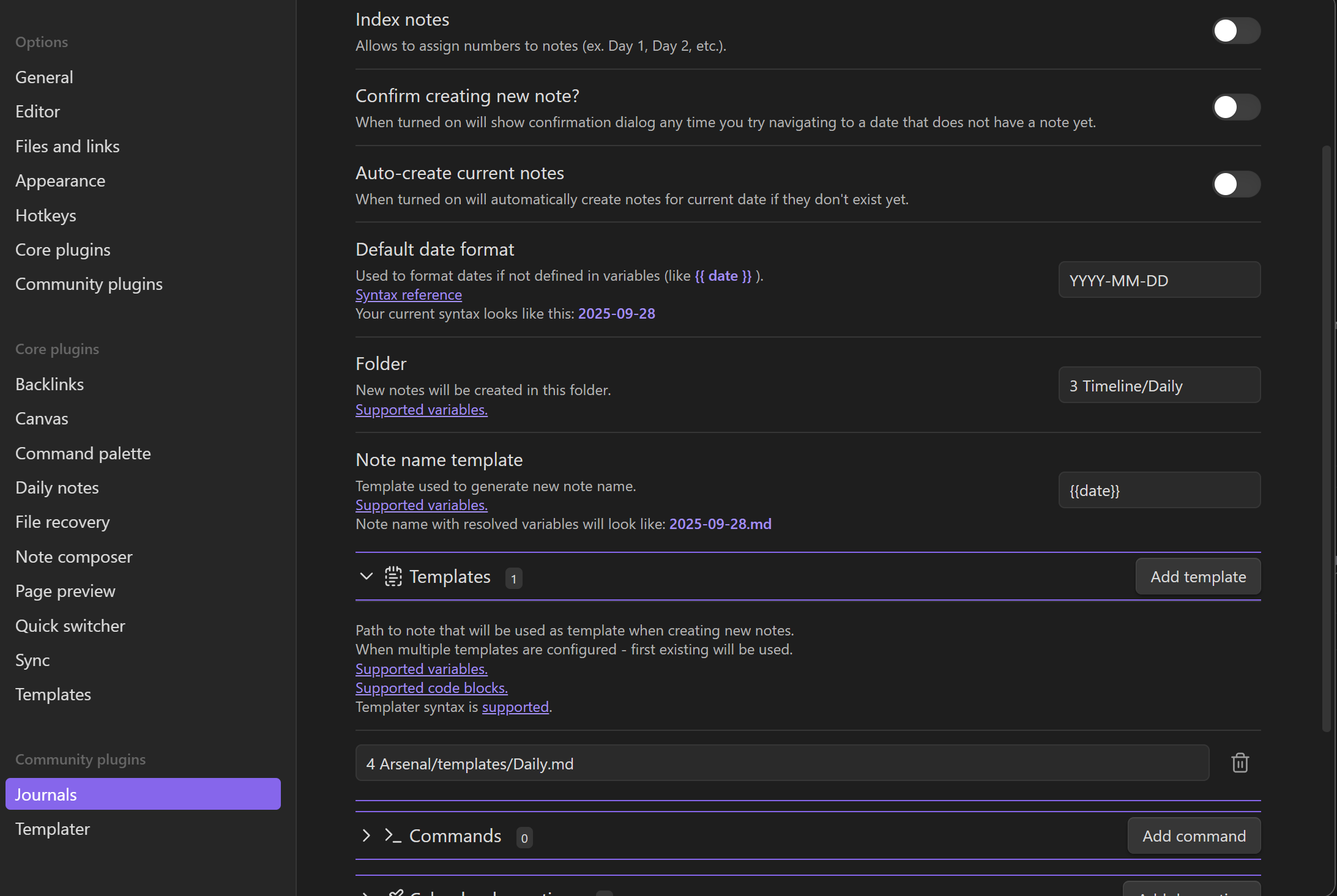Open the Daily notes core plugin settings
Screen dimensions: 1337x896
pos(57,488)
